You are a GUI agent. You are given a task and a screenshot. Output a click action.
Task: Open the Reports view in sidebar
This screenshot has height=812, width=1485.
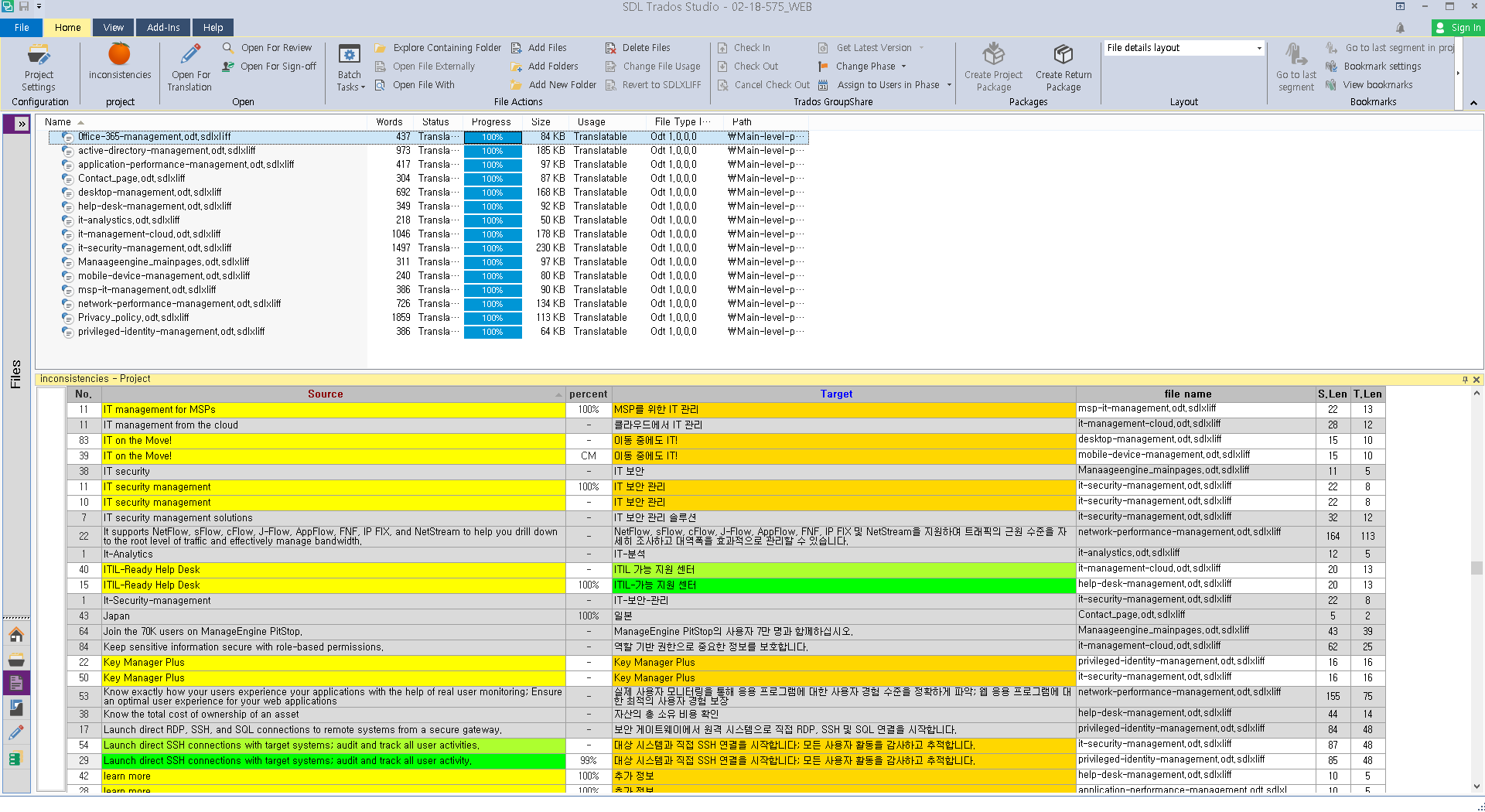pos(16,708)
